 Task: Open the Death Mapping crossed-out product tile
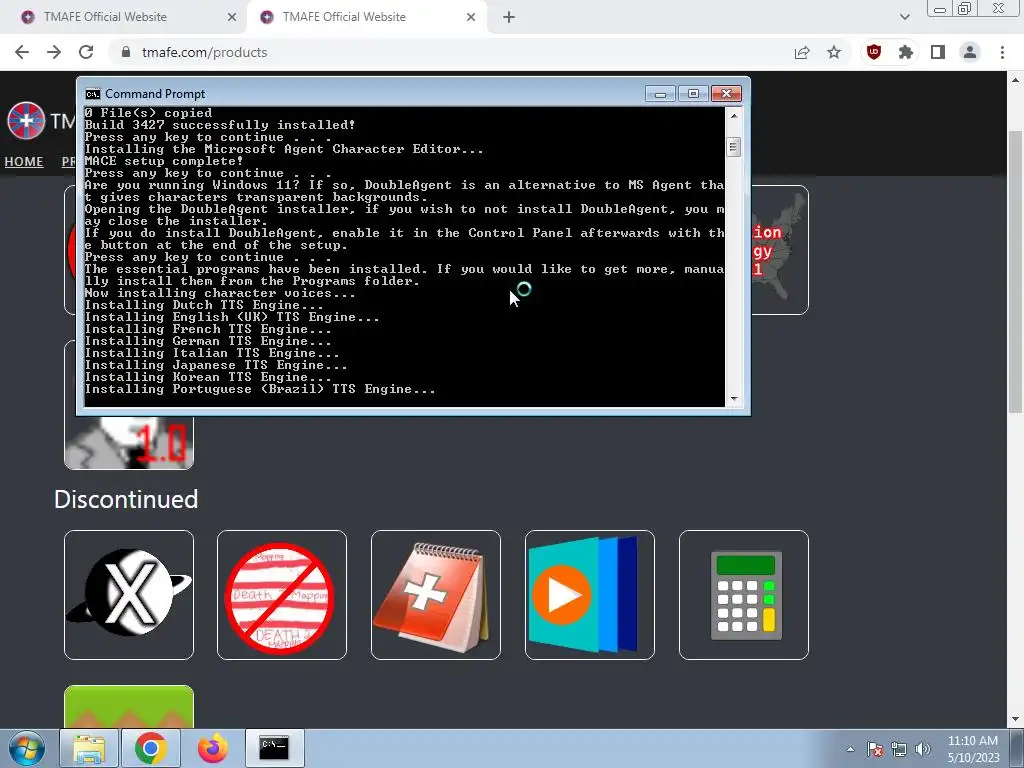coord(281,595)
